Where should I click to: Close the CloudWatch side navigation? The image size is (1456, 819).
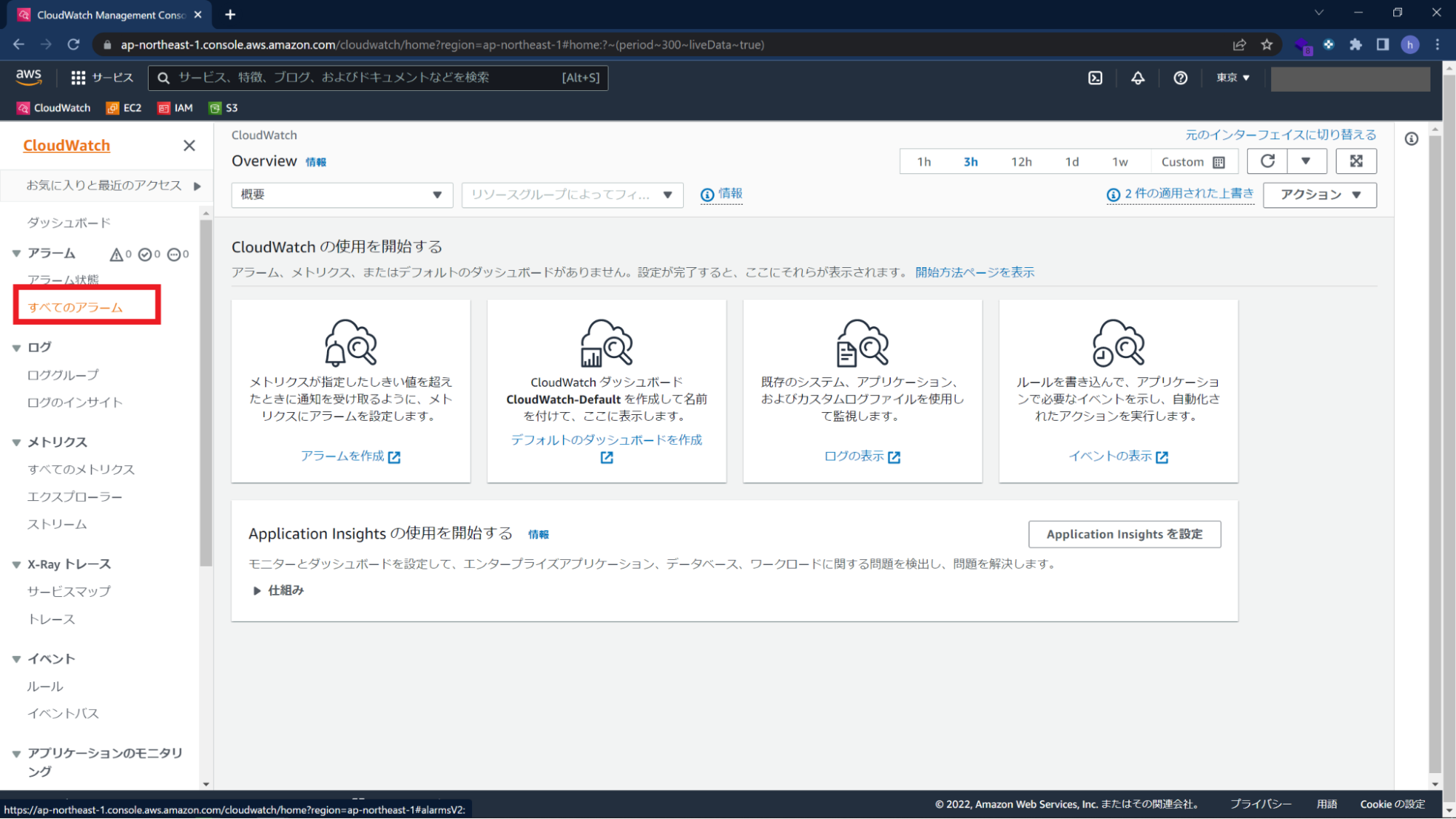tap(189, 146)
